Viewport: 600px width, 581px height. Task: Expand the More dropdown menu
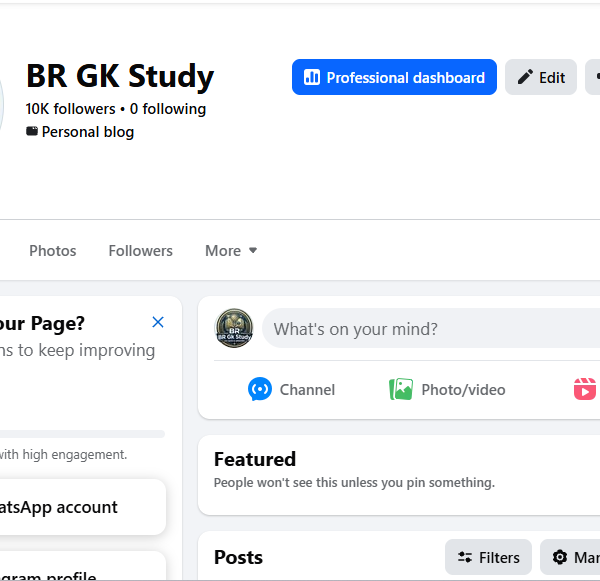[x=231, y=251]
